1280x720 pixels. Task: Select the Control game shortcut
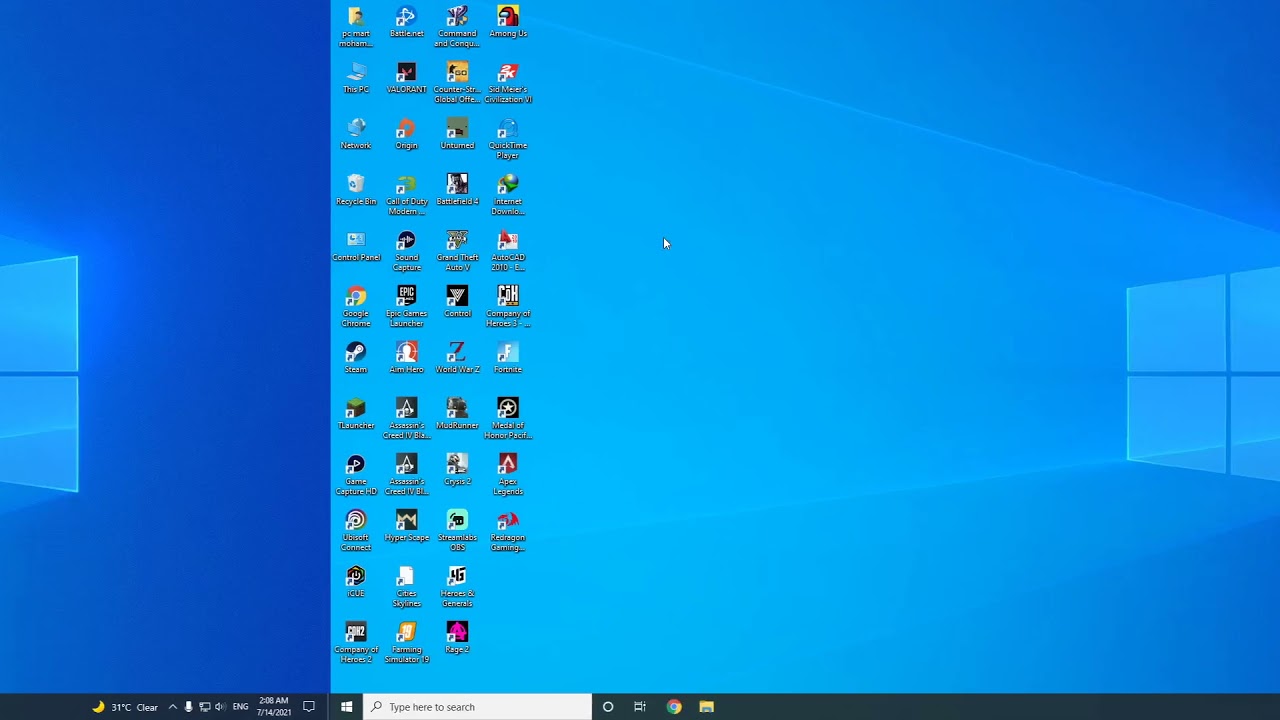click(457, 303)
